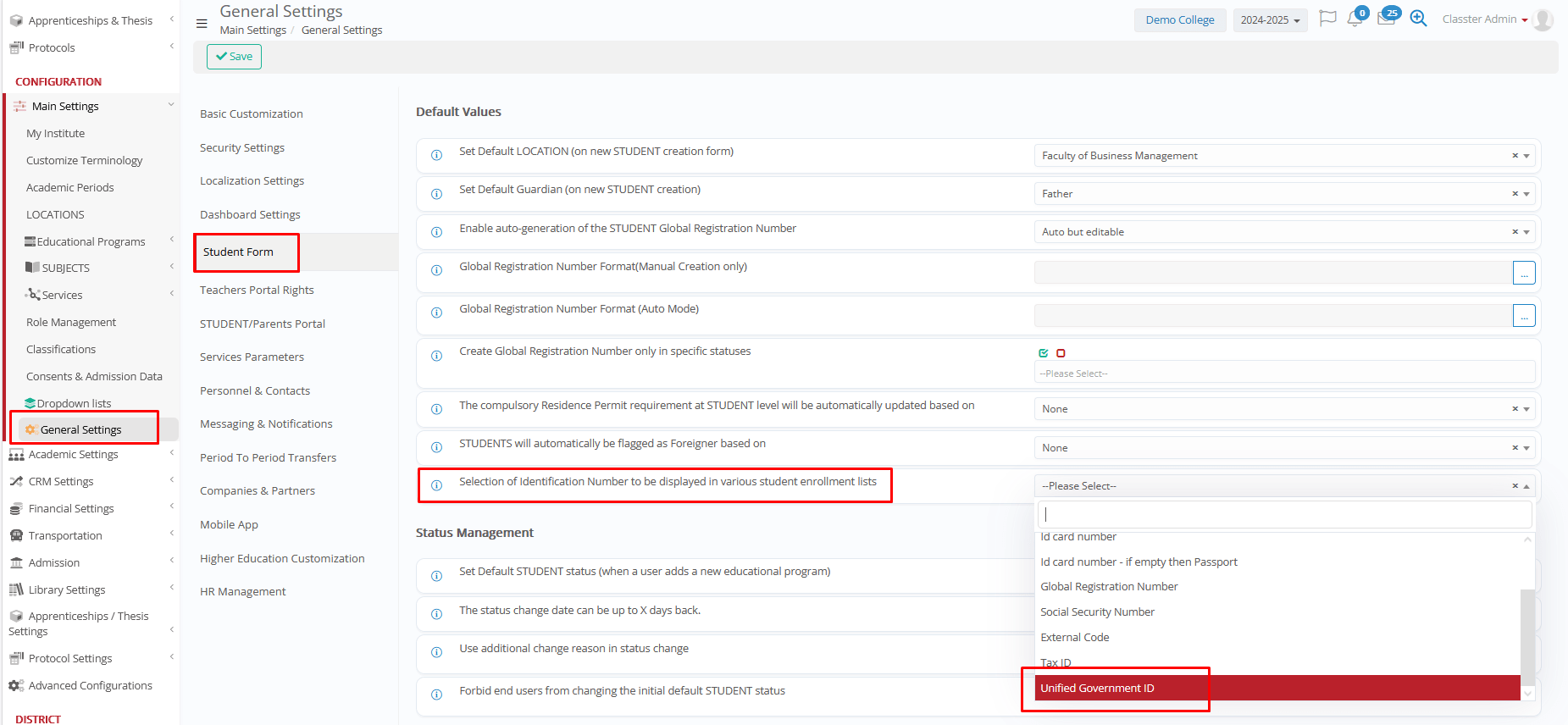Viewport: 1568px width, 725px height.
Task: Select Unified Government ID option
Action: click(1098, 689)
